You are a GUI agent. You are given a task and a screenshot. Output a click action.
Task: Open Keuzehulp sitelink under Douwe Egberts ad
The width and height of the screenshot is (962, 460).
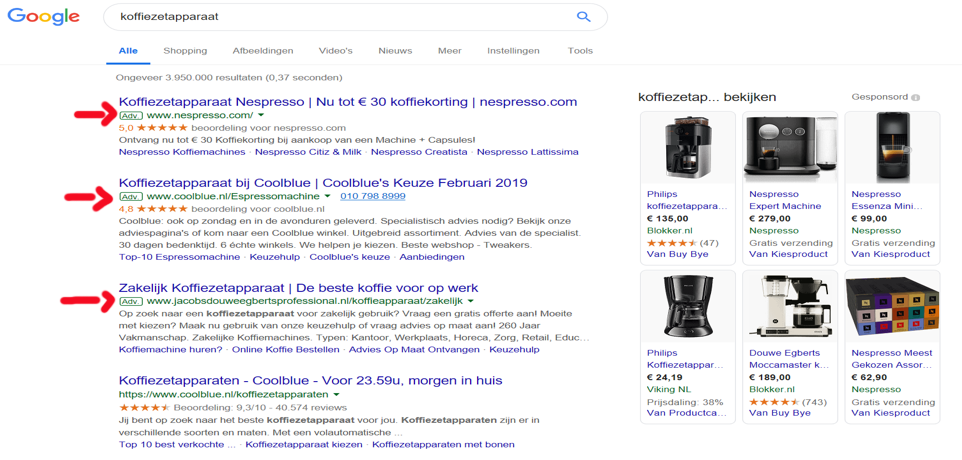pyautogui.click(x=515, y=350)
